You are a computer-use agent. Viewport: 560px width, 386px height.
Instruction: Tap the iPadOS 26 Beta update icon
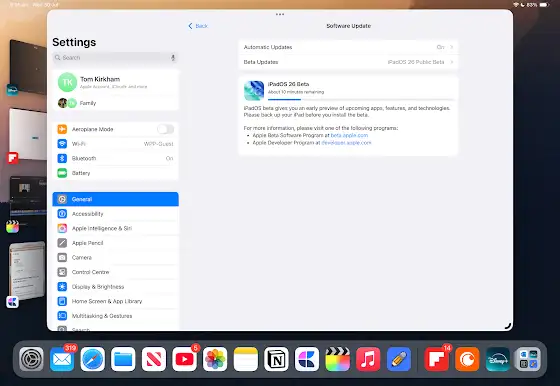point(254,90)
